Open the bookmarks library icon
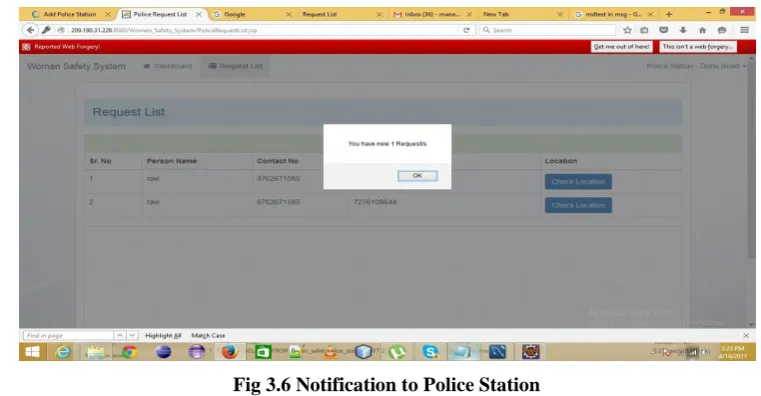The image size is (761, 396). coord(645,30)
